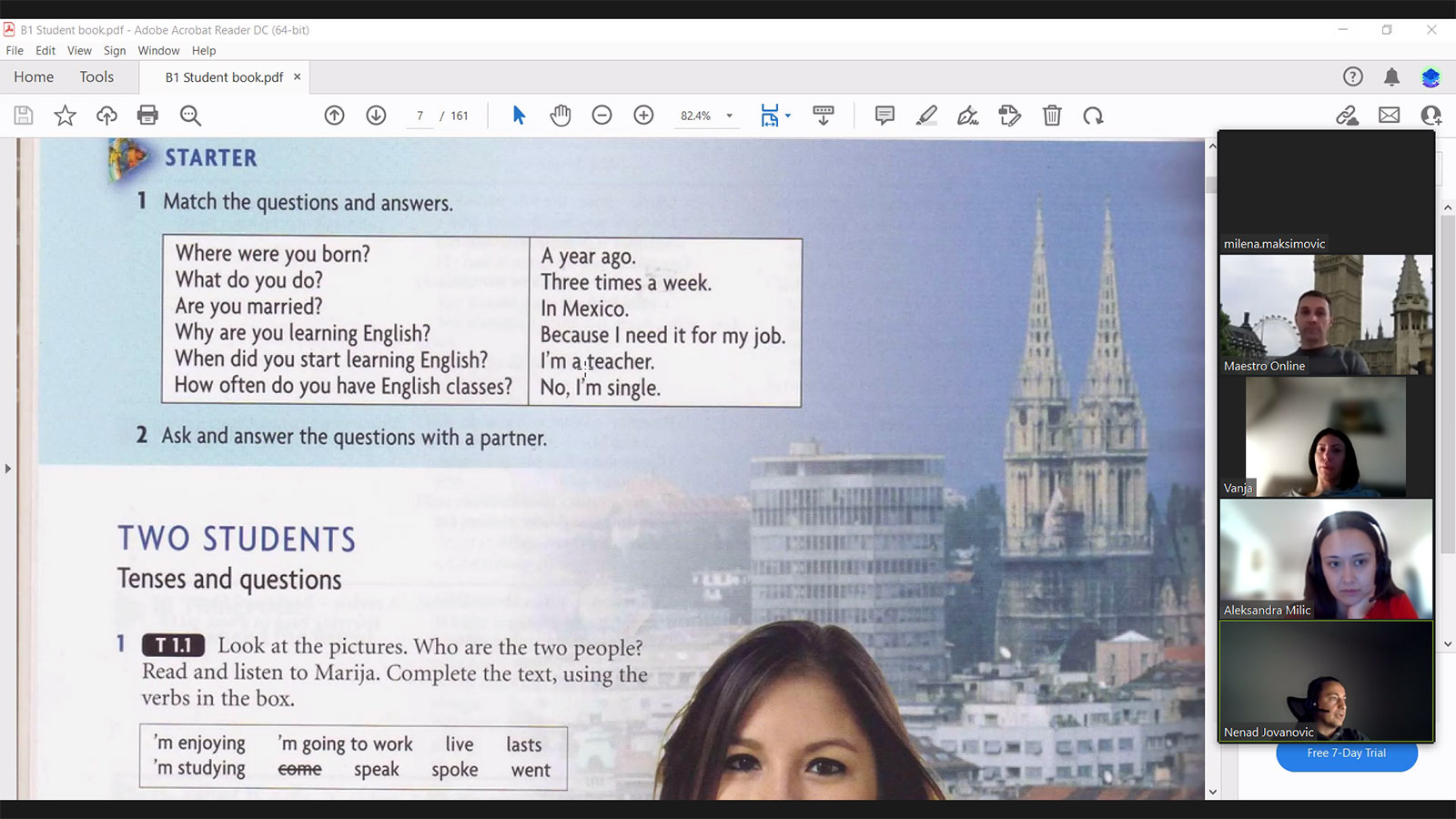Click the page number input field
This screenshot has height=819, width=1456.
pyautogui.click(x=420, y=116)
